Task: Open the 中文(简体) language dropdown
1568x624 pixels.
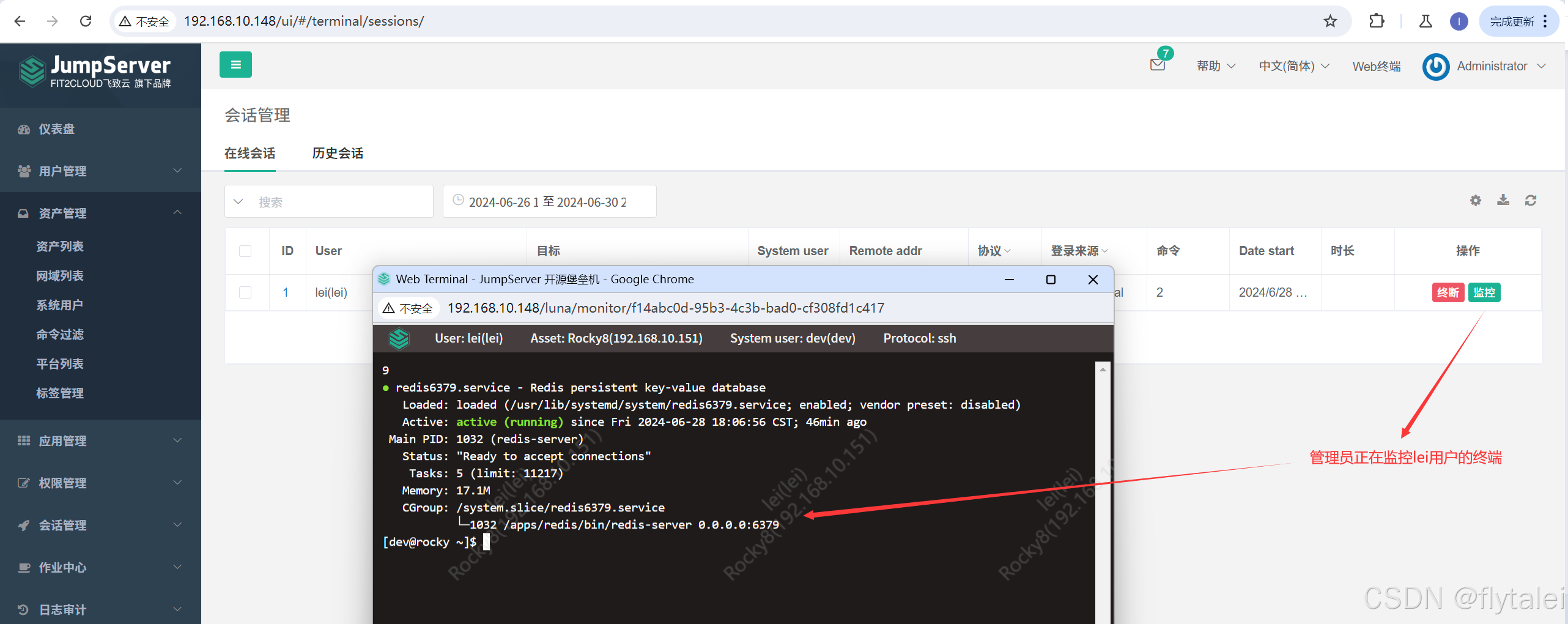Action: click(1293, 66)
